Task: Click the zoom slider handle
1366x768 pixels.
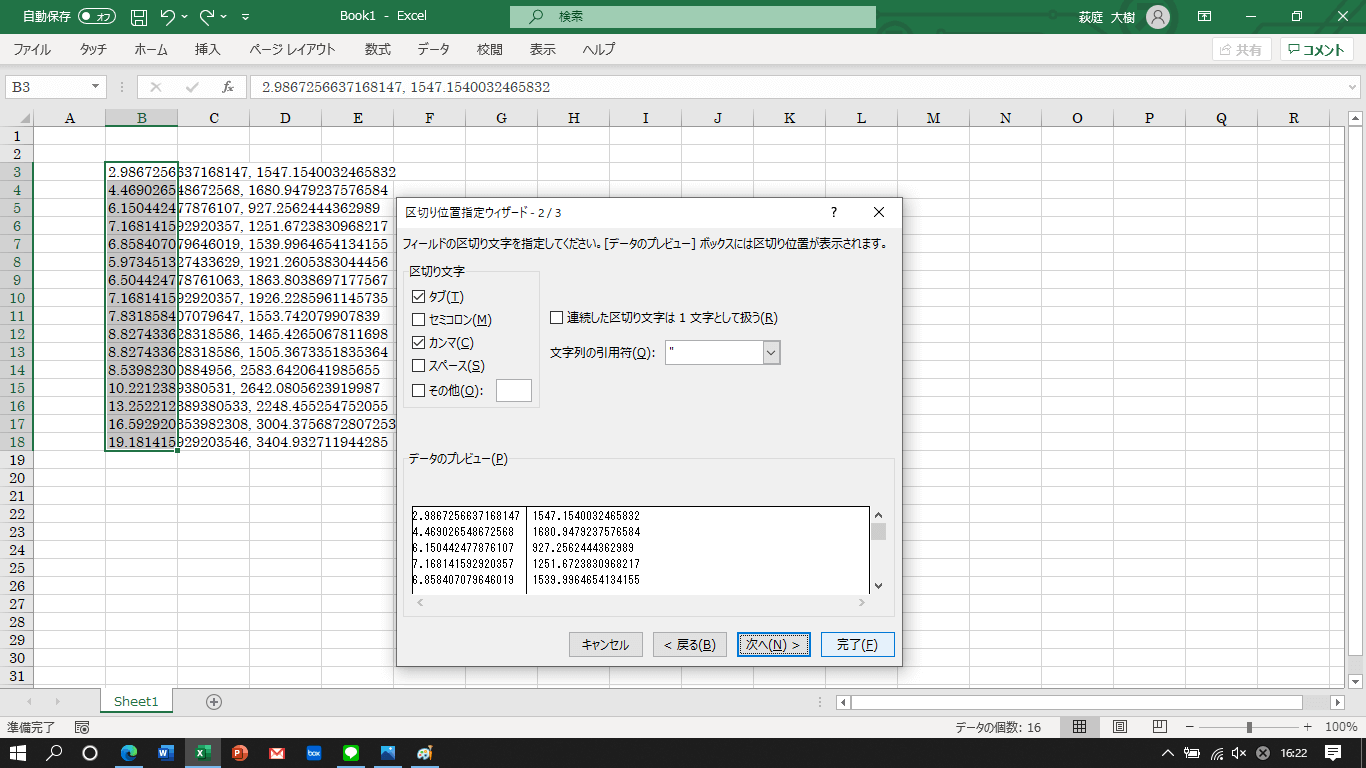Action: click(x=1249, y=727)
